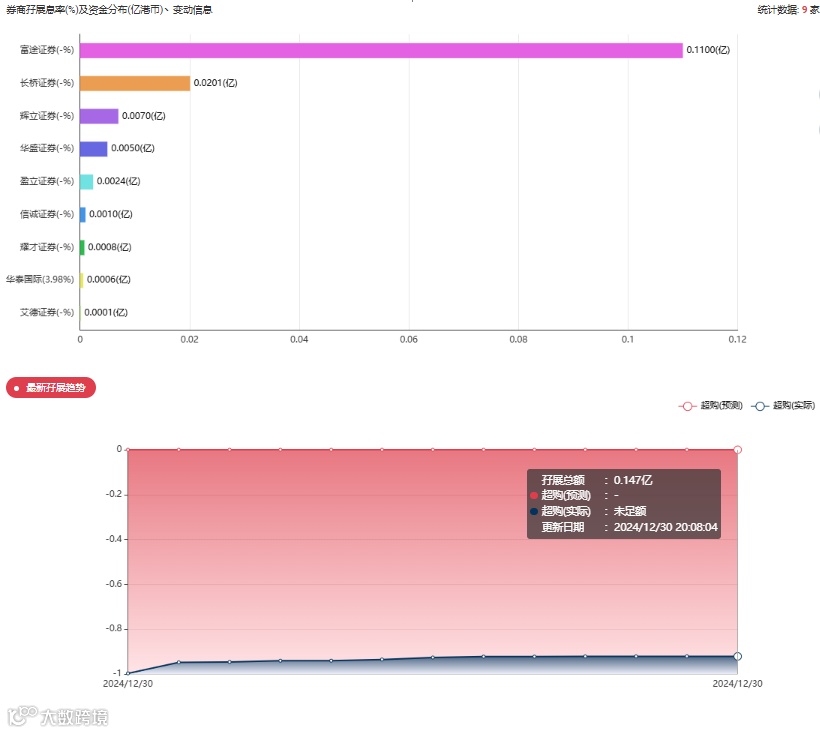820x733 pixels.
Task: Select the 耀才证券(-%) axis label
Action: [x=47, y=247]
